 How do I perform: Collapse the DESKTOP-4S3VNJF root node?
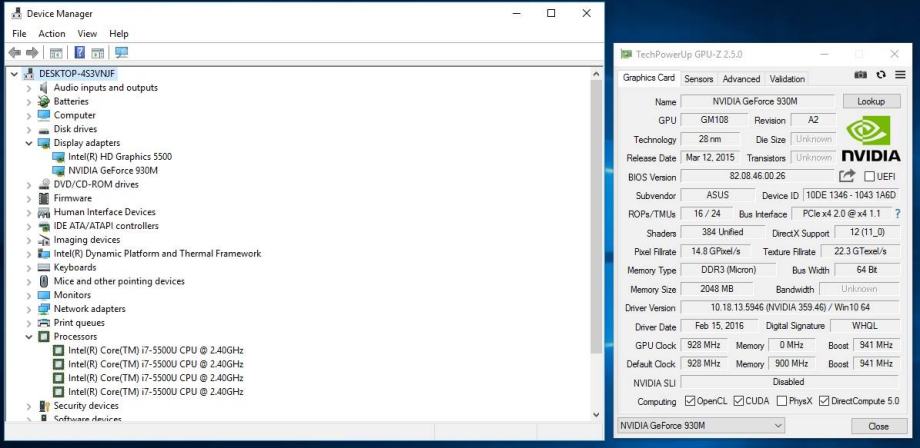pos(15,74)
